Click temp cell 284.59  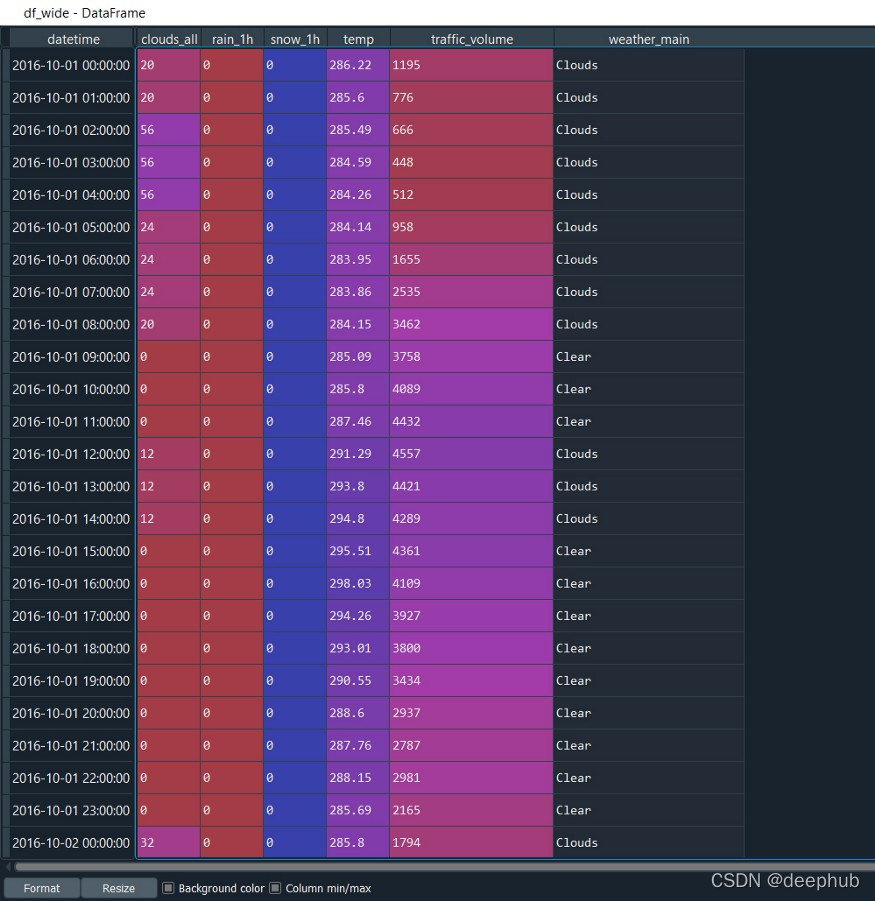tap(358, 162)
